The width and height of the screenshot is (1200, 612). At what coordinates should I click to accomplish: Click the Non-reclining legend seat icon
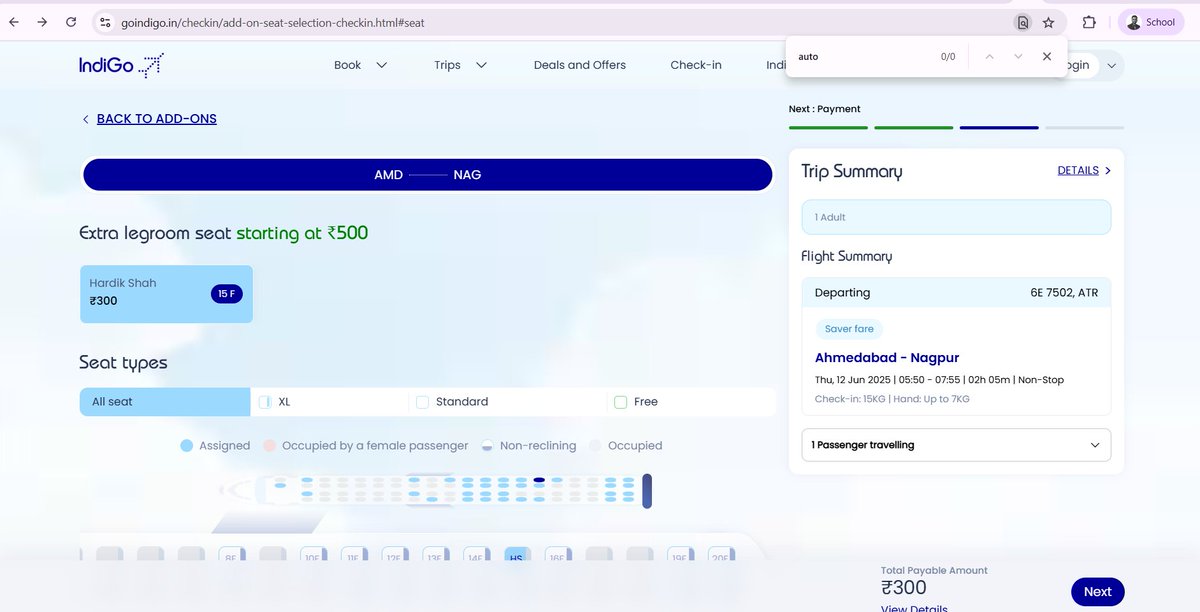[487, 446]
